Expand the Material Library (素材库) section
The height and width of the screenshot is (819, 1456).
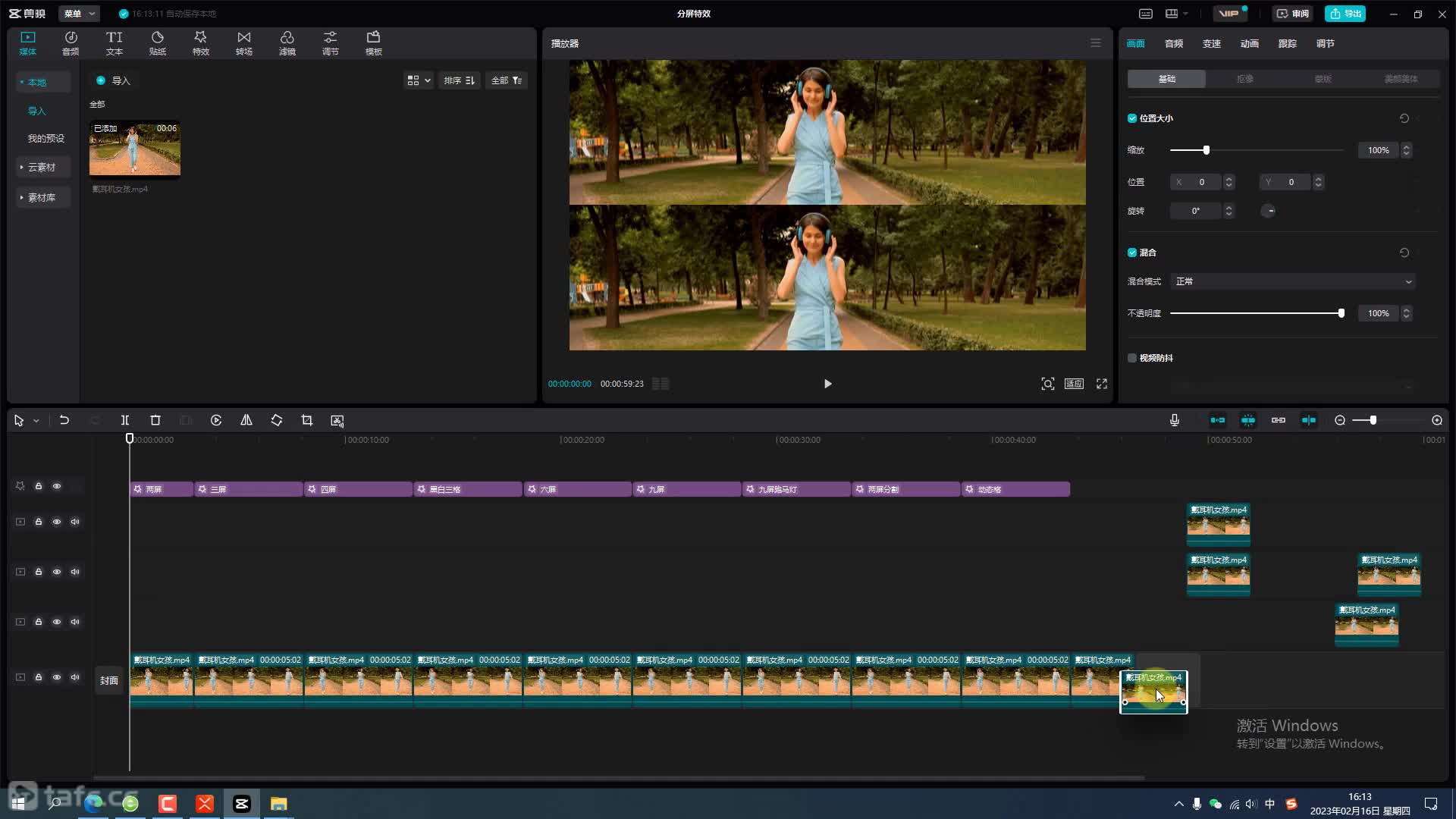[42, 197]
